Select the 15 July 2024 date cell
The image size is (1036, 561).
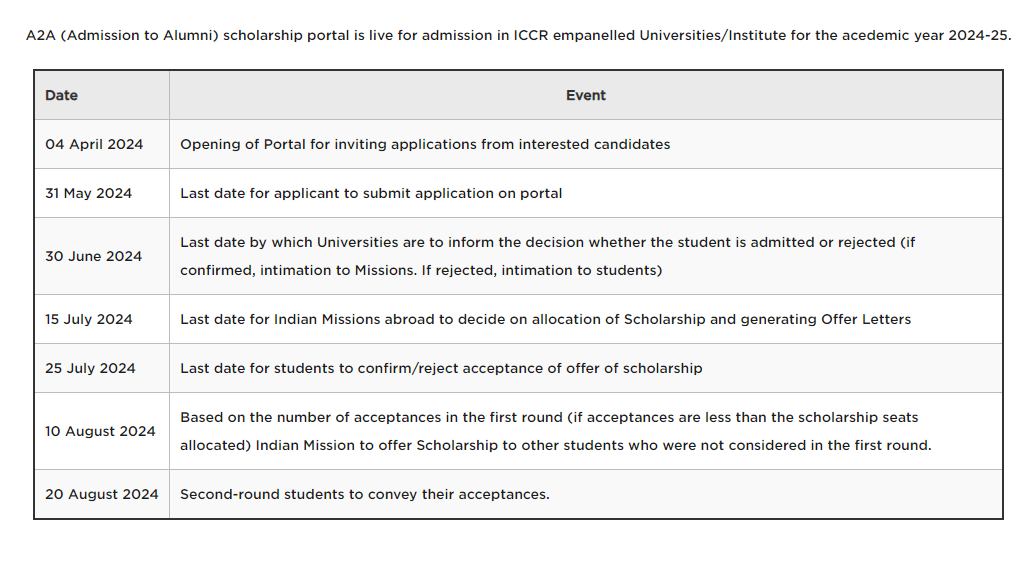102,319
